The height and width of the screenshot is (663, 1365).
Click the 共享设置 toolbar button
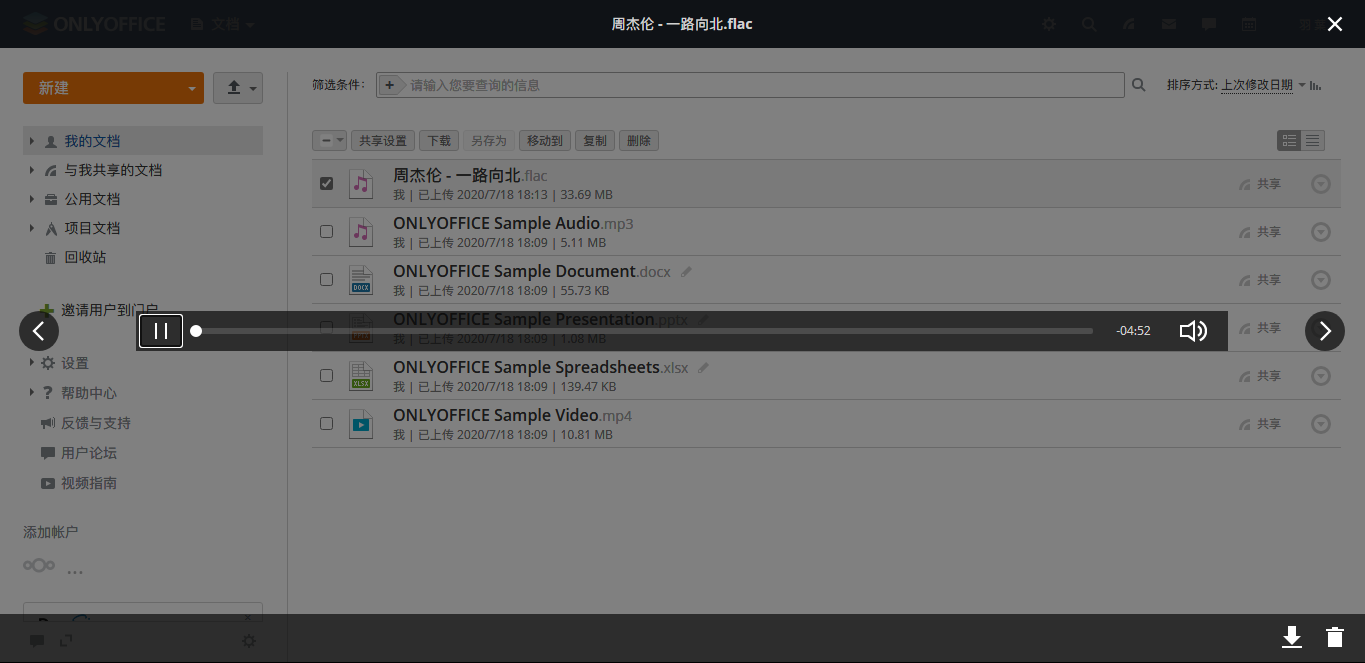point(383,141)
